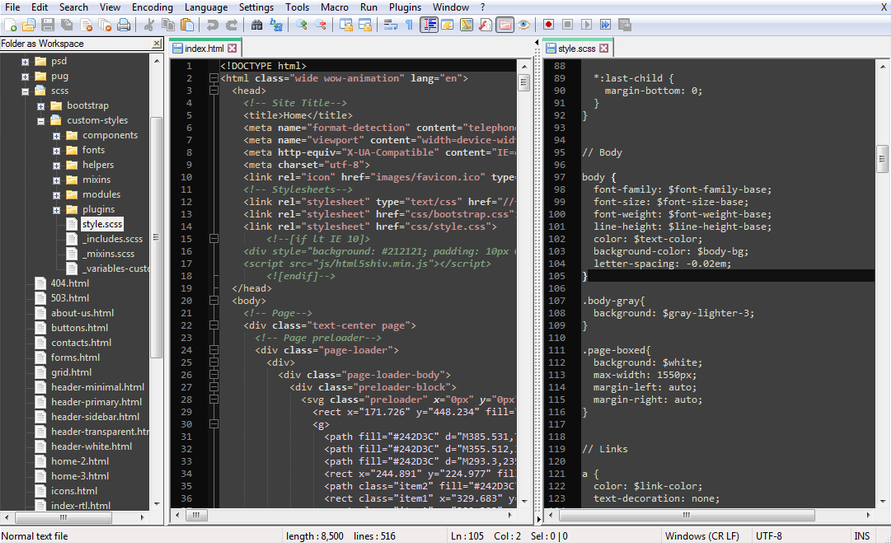Open the Encoding menu
Image resolution: width=891 pixels, height=543 pixels.
click(152, 7)
